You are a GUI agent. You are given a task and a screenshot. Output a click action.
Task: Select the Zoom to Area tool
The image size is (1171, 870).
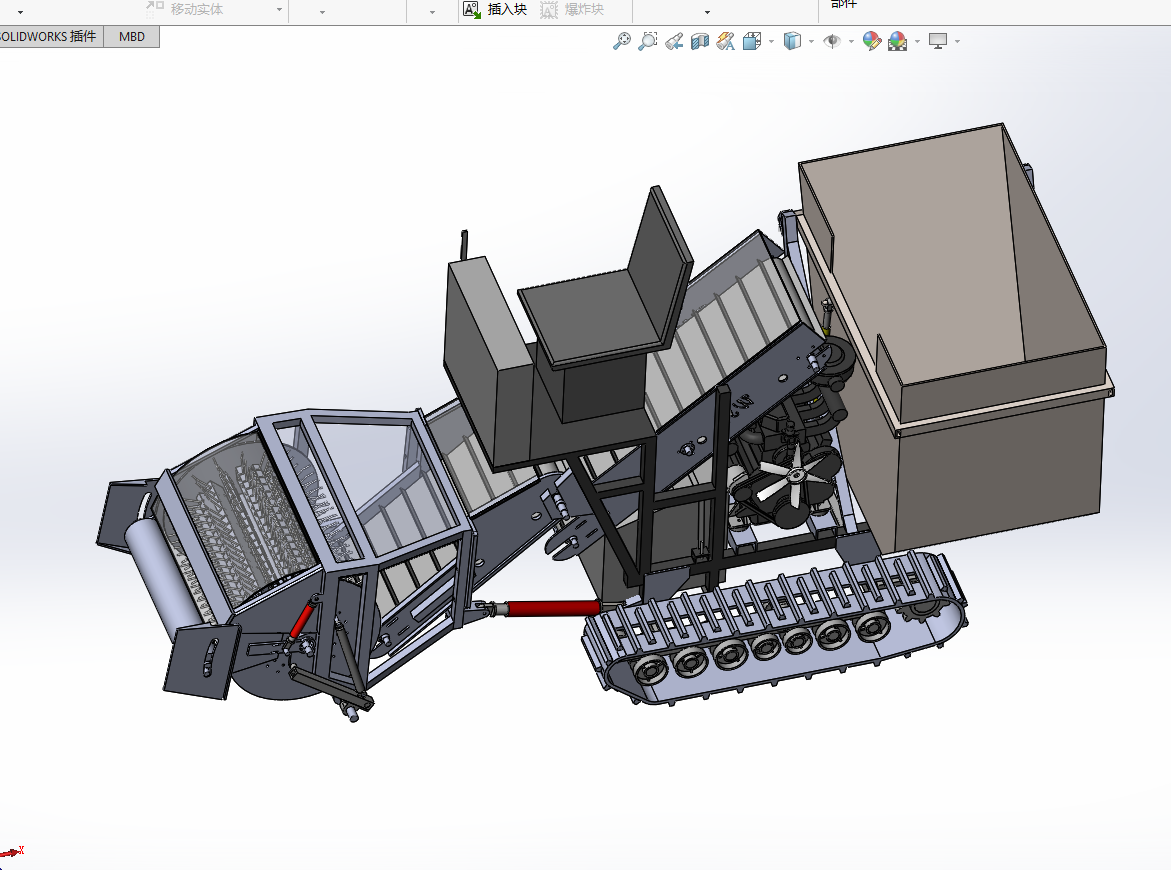pyautogui.click(x=647, y=41)
